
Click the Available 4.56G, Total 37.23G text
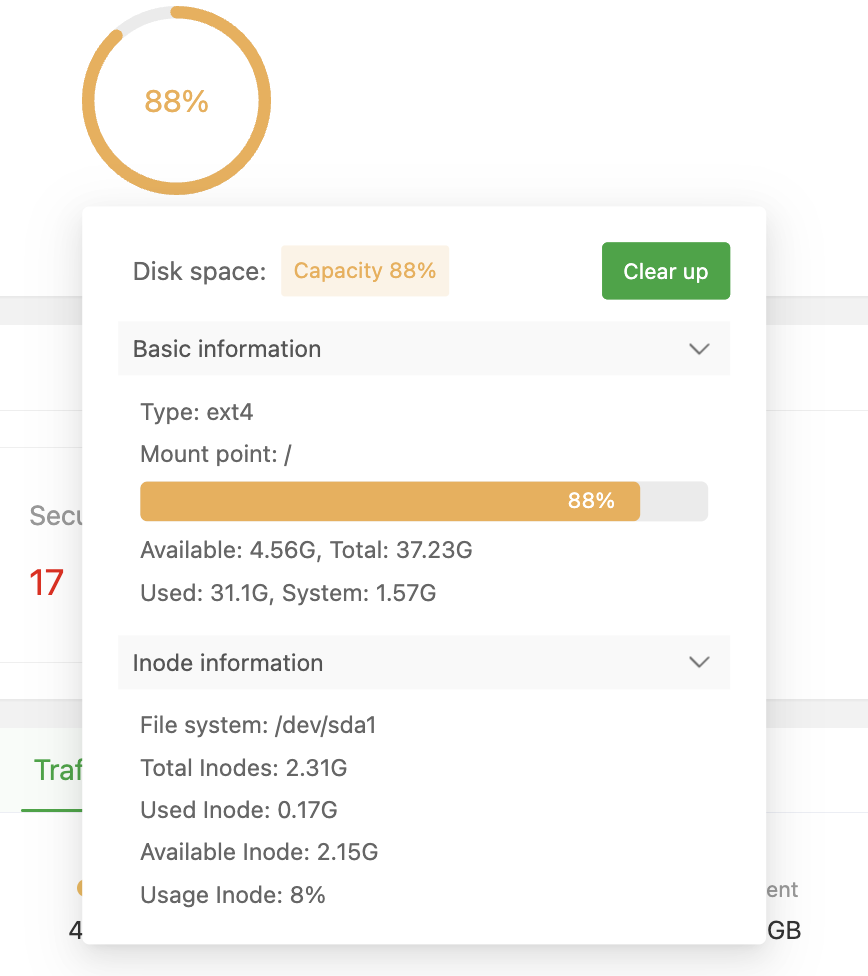(x=306, y=550)
